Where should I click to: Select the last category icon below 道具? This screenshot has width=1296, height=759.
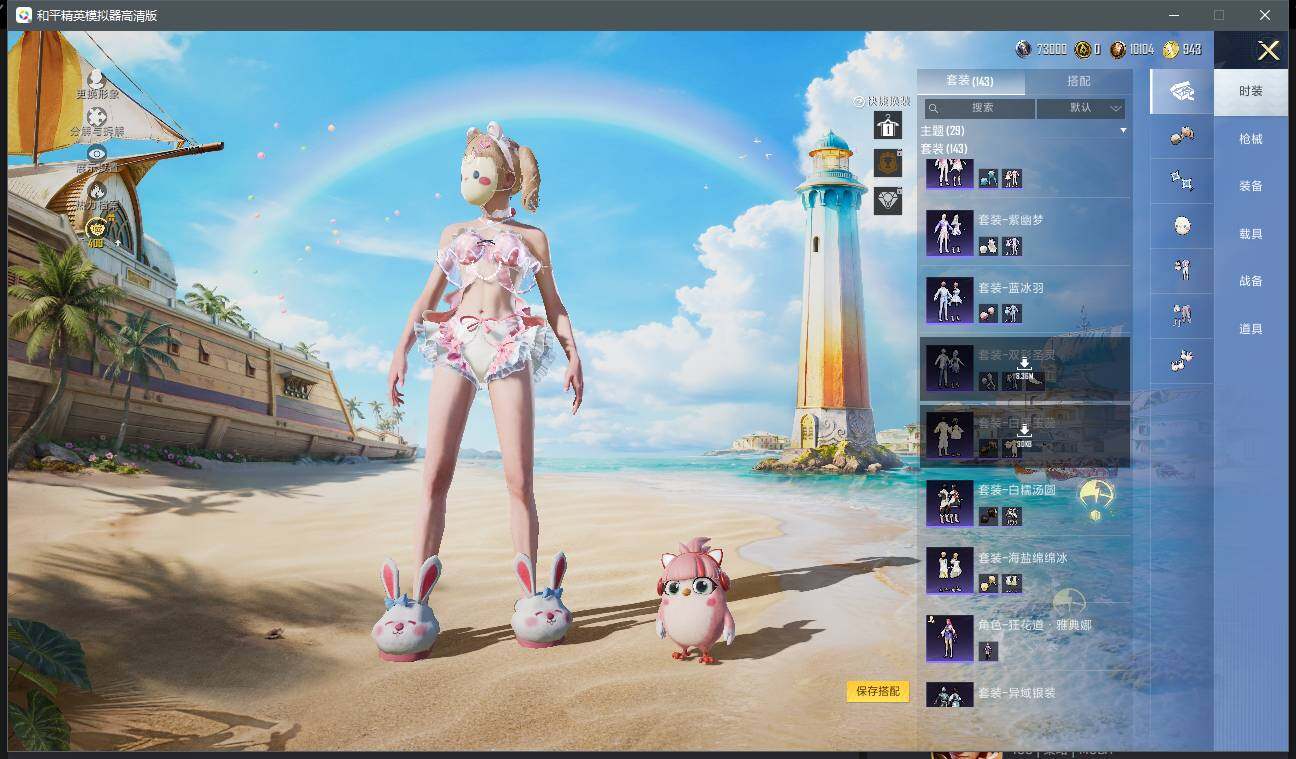click(1182, 360)
